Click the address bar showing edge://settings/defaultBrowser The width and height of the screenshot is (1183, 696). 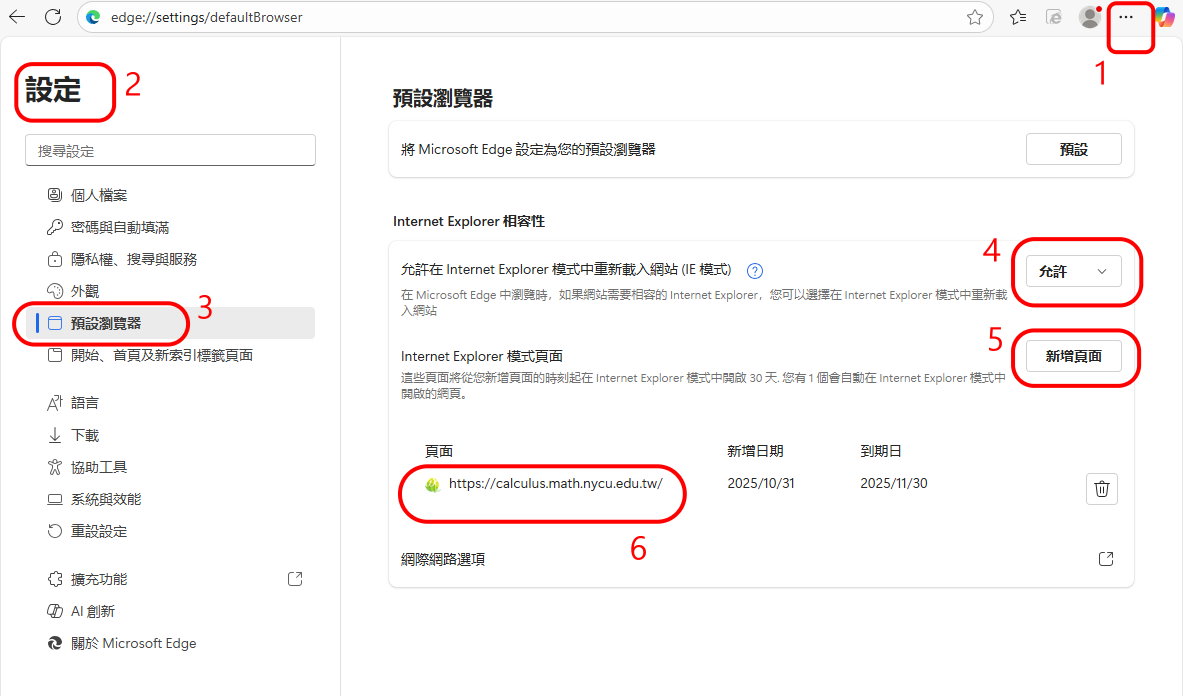click(x=520, y=17)
